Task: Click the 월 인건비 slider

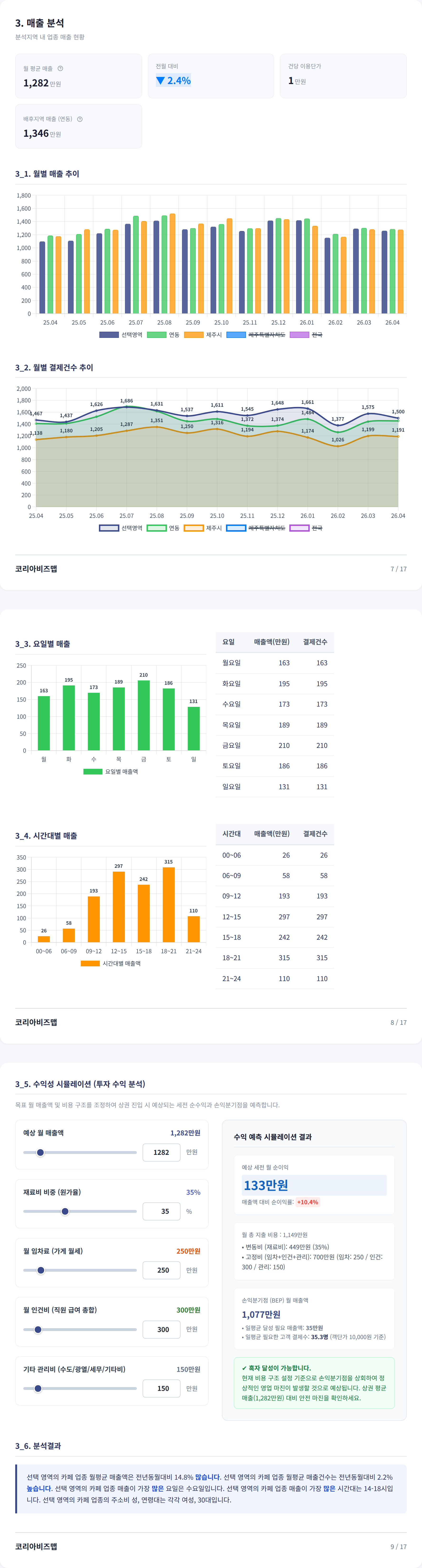Action: pos(80,1329)
